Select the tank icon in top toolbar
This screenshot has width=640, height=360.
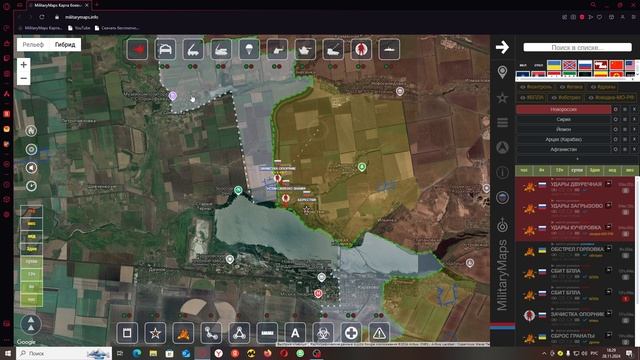click(305, 49)
